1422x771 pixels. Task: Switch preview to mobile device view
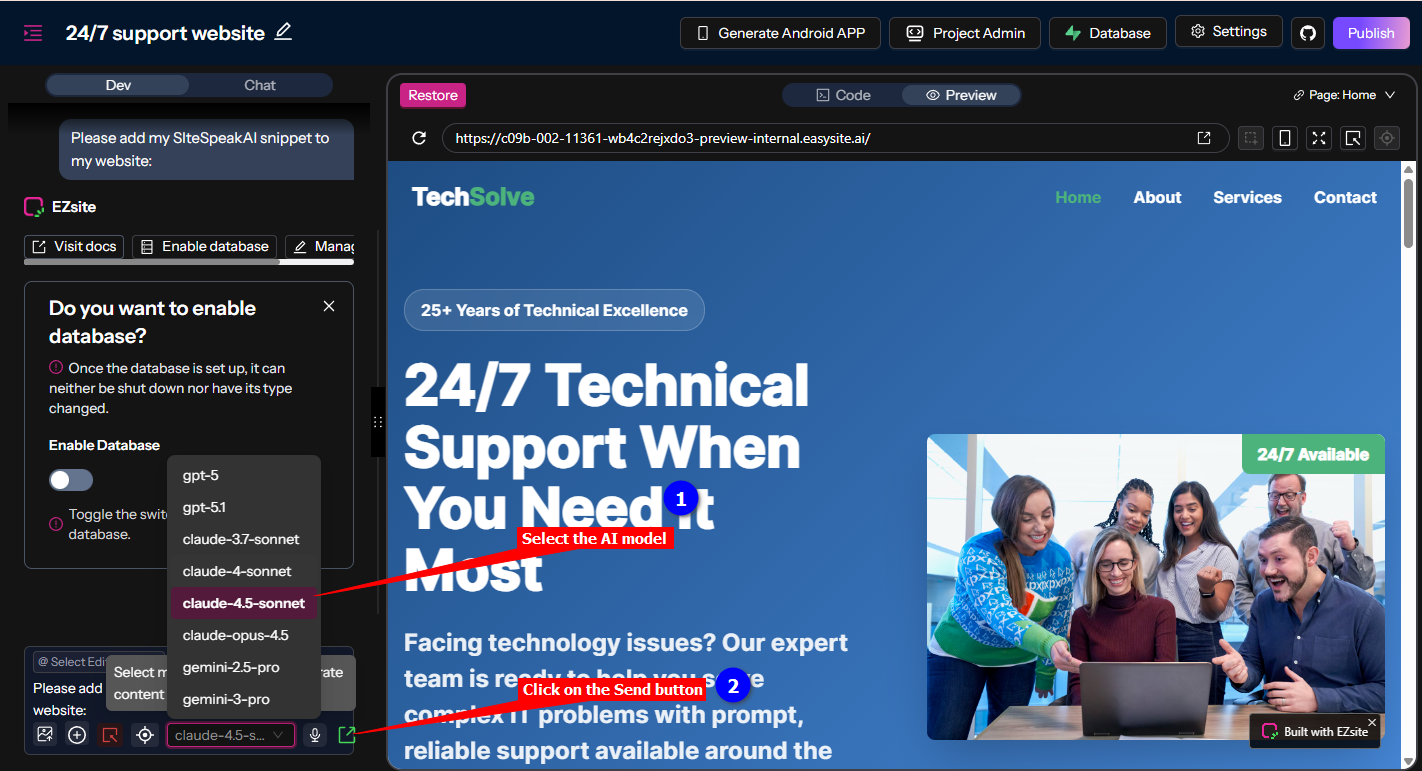(x=1285, y=138)
